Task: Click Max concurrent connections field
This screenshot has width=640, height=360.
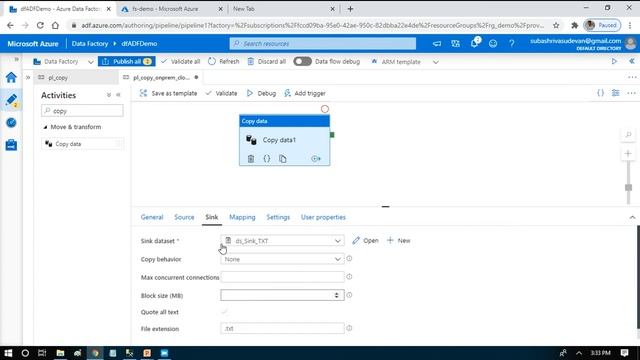Action: 282,277
